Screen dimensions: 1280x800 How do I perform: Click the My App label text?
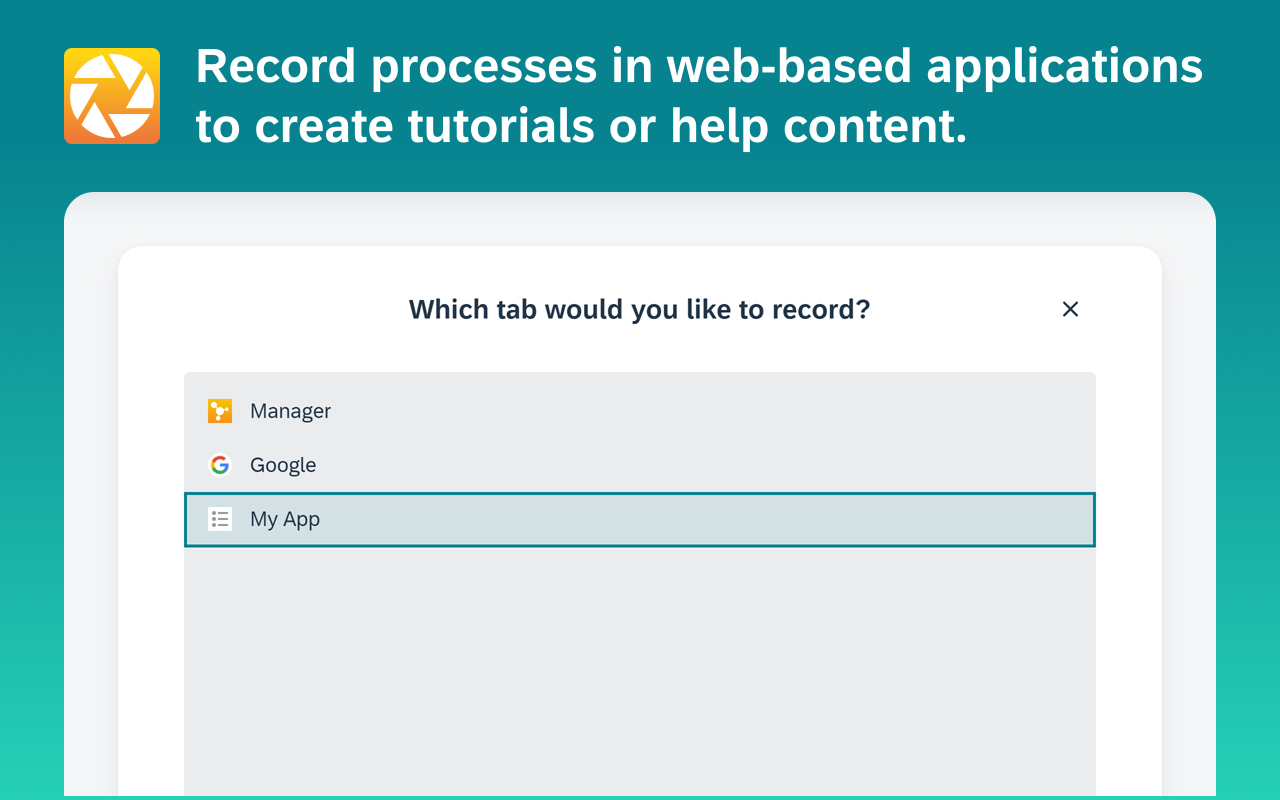pos(284,519)
